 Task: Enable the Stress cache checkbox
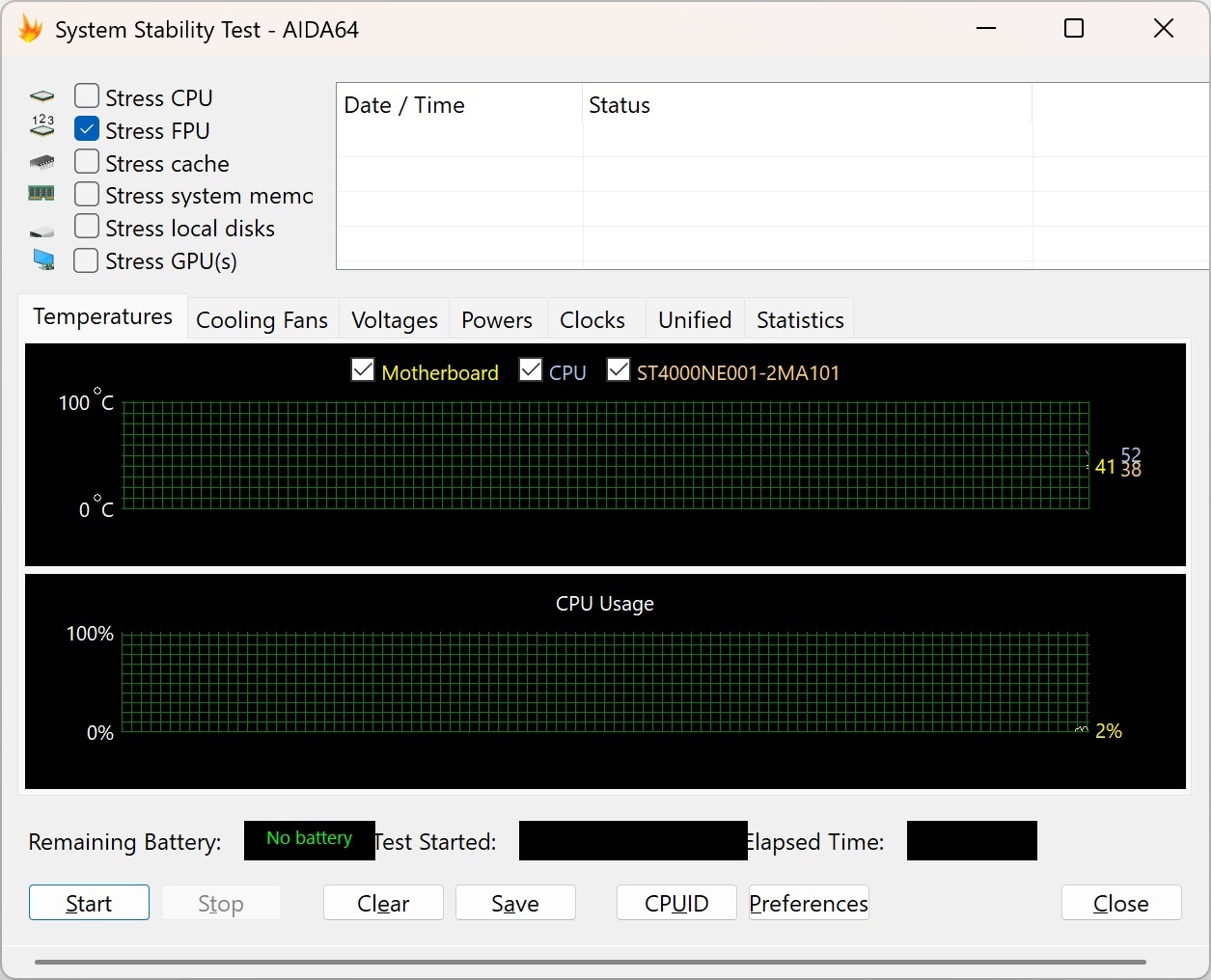[x=87, y=161]
